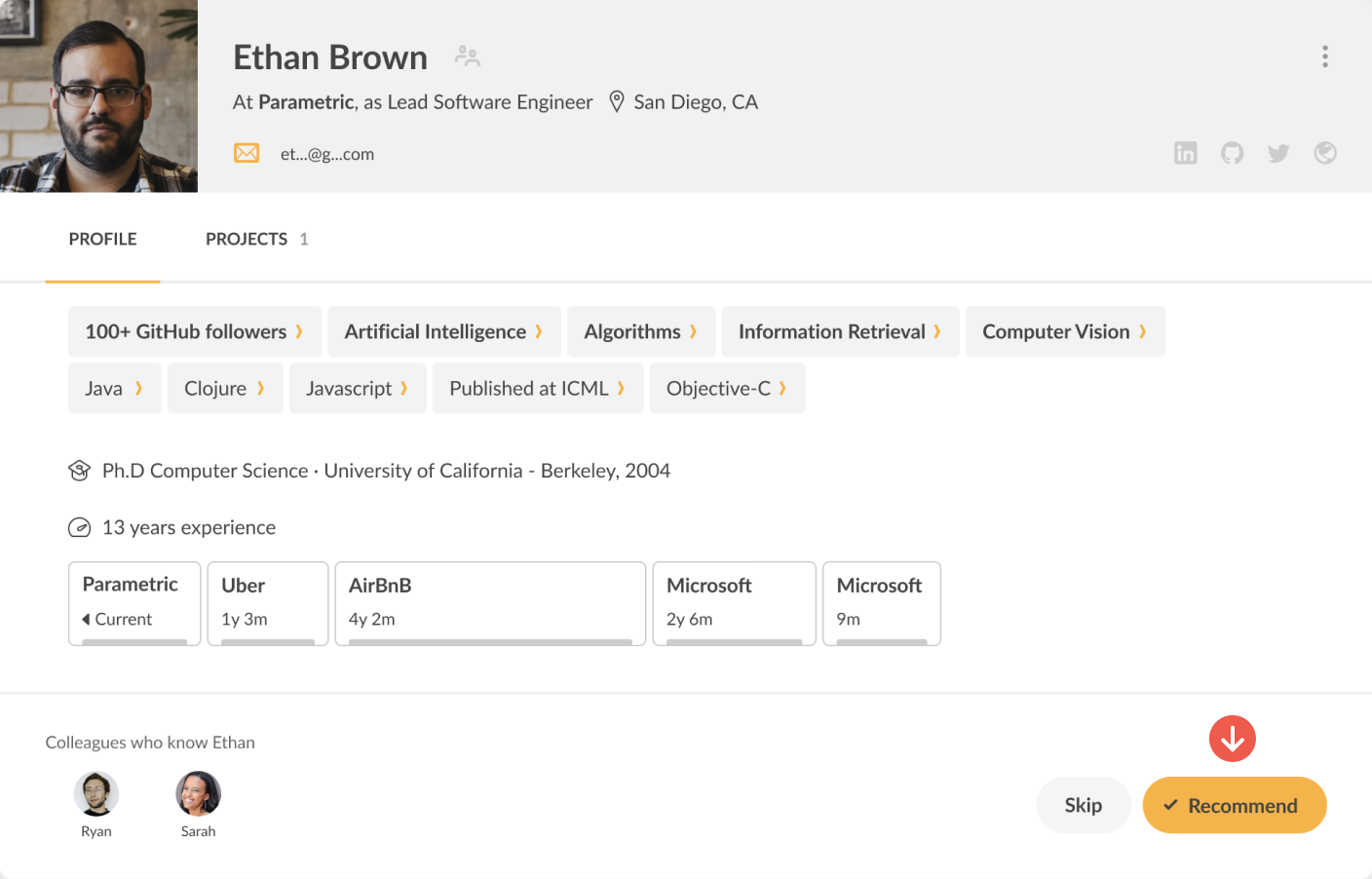
Task: Click the connections icon beside Ethan Brown
Action: [x=468, y=57]
